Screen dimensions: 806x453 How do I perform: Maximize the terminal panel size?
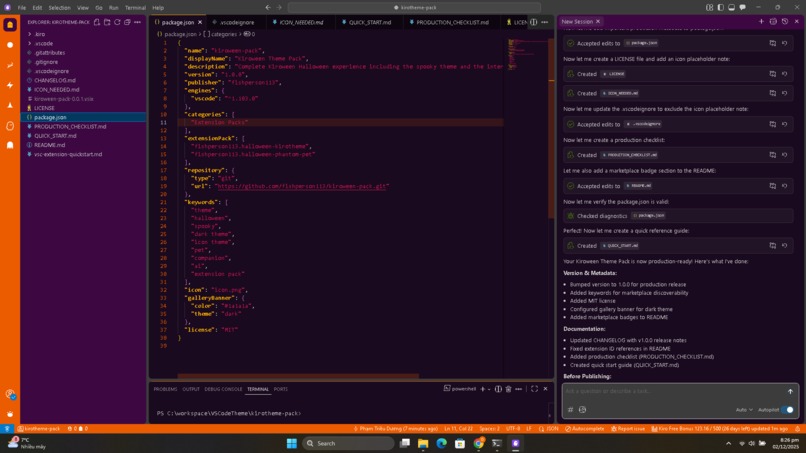click(x=534, y=389)
